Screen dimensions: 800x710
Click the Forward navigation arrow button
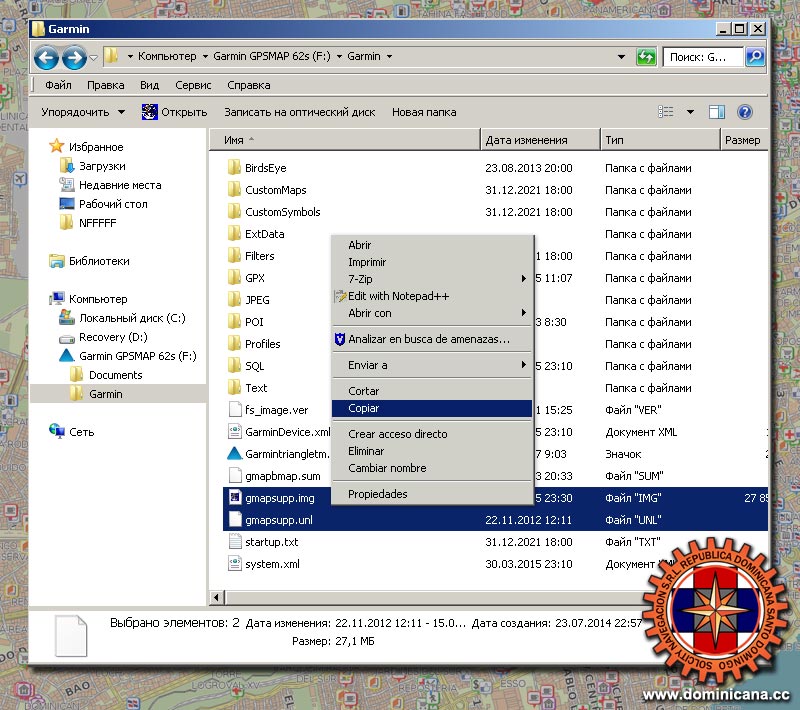tap(73, 57)
